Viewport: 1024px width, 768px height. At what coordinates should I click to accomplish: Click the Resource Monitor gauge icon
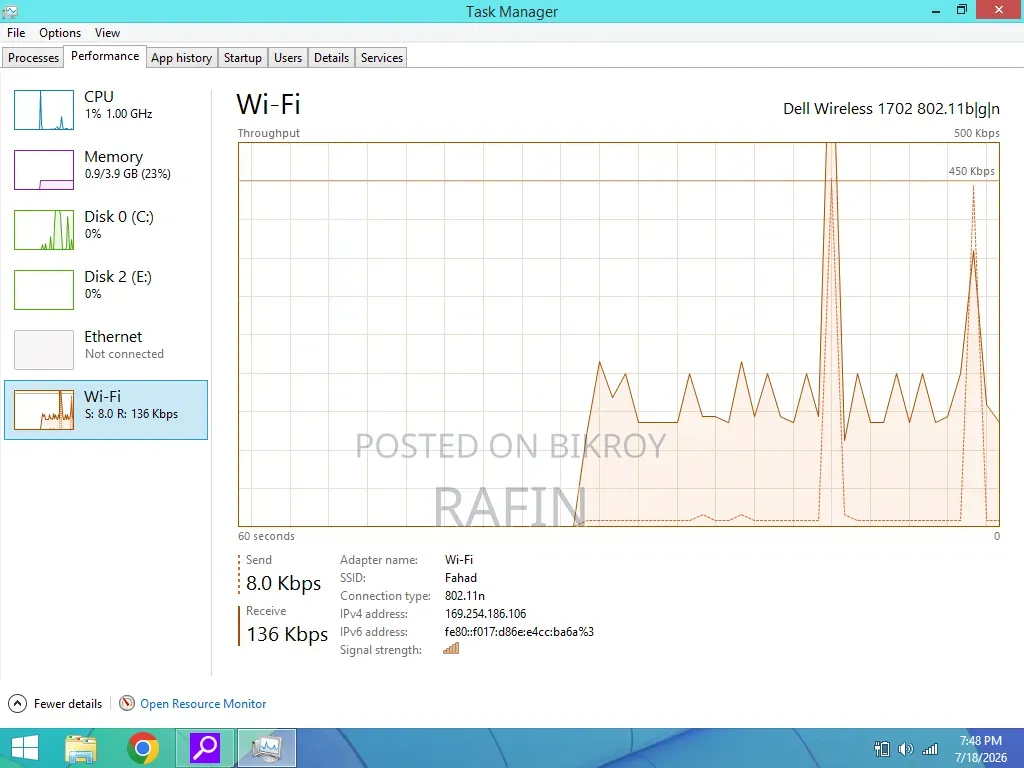[x=127, y=703]
